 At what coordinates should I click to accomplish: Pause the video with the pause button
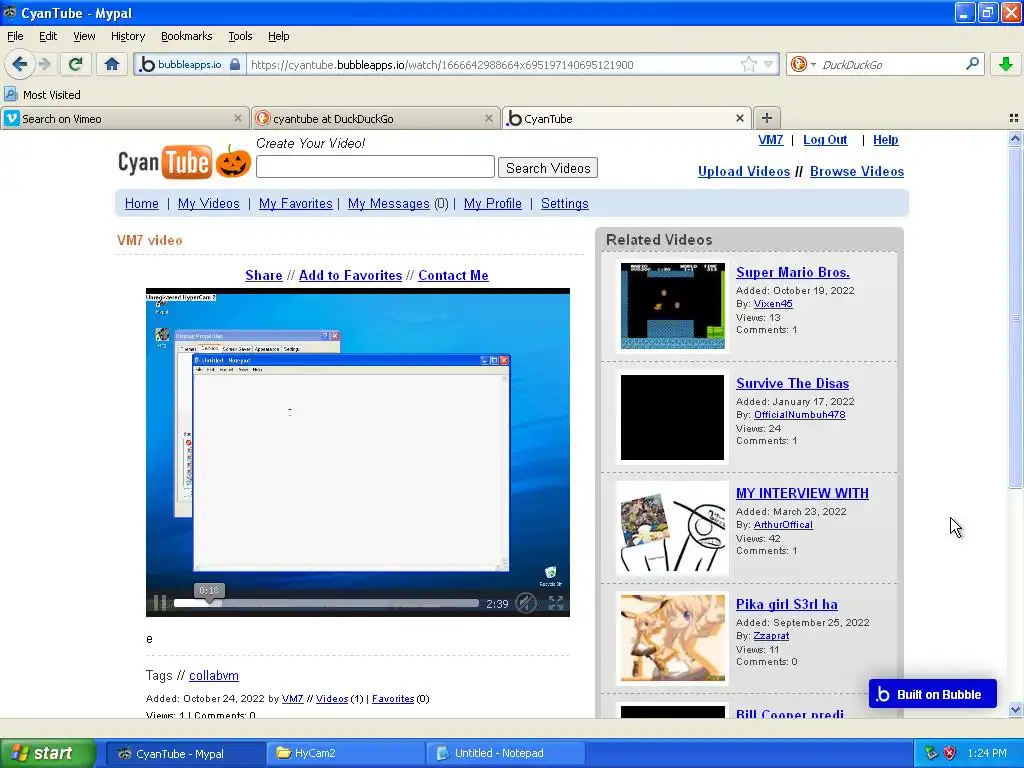click(x=159, y=603)
